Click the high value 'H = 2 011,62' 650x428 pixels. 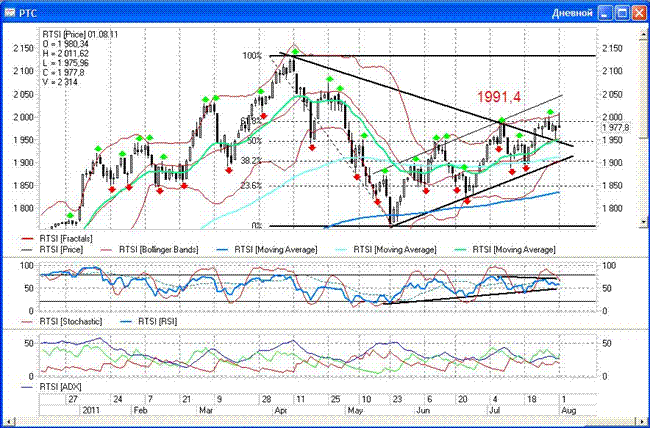click(65, 54)
